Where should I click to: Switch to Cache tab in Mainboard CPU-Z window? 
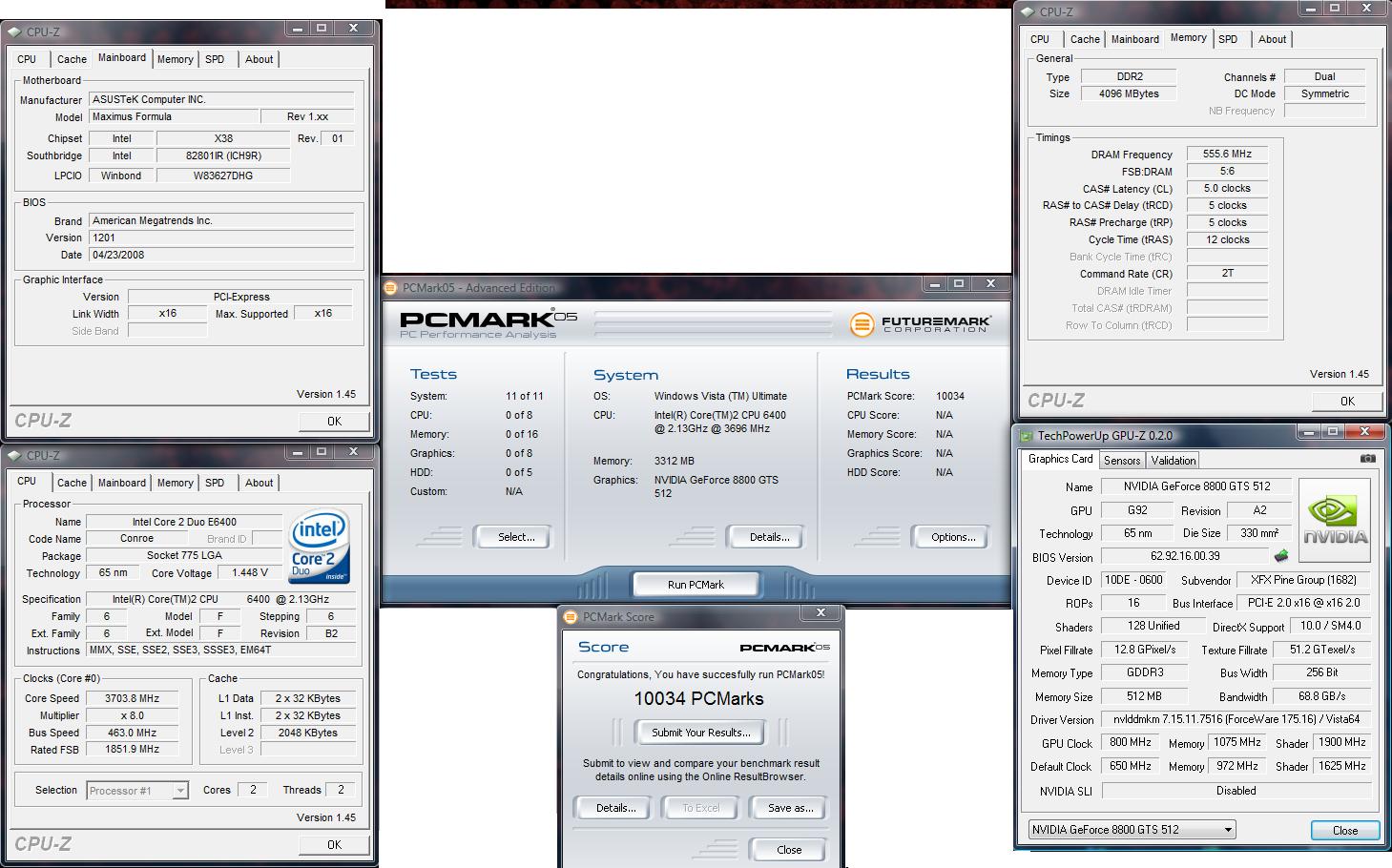[x=72, y=59]
